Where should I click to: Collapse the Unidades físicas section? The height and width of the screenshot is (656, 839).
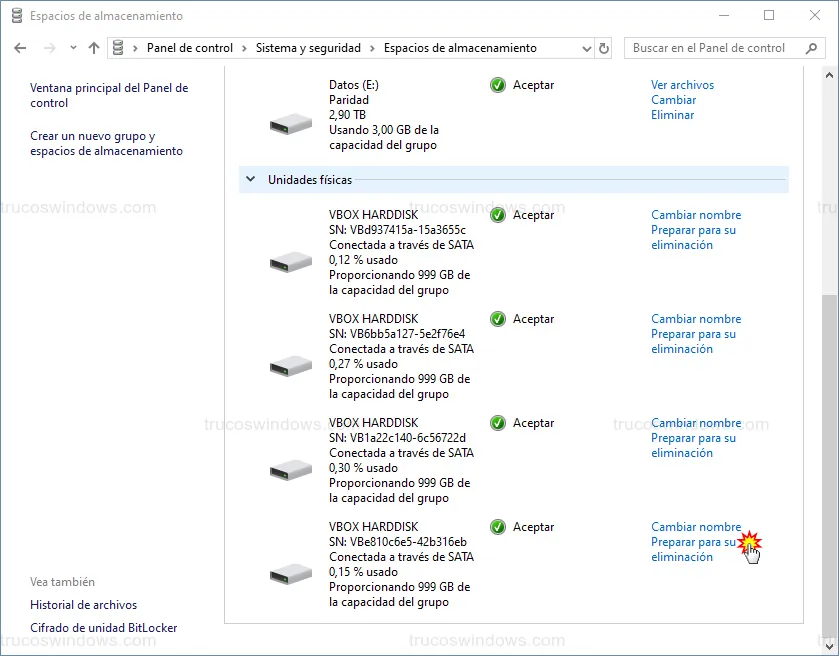250,180
